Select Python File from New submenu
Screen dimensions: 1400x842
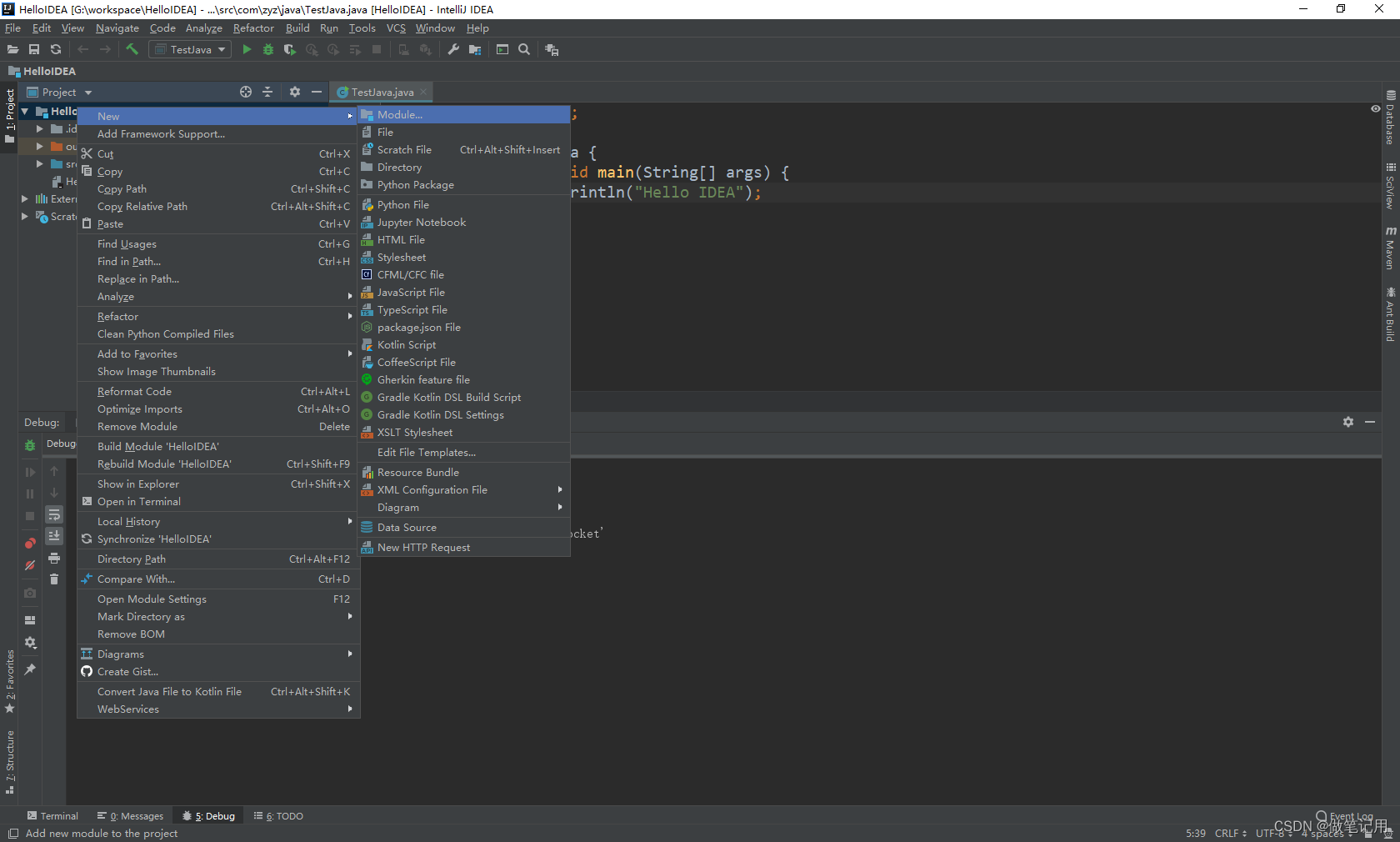click(x=403, y=205)
